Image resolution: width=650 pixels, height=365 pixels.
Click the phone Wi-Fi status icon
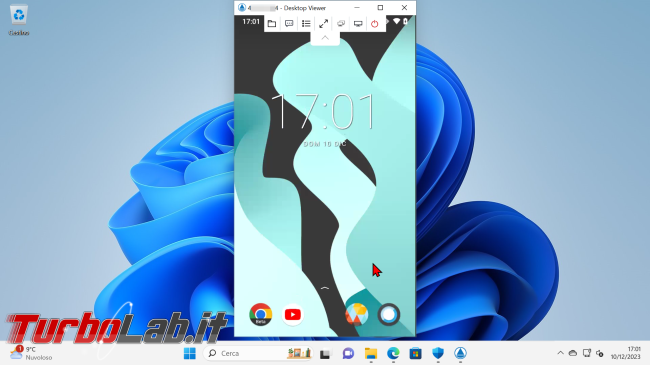(x=396, y=21)
